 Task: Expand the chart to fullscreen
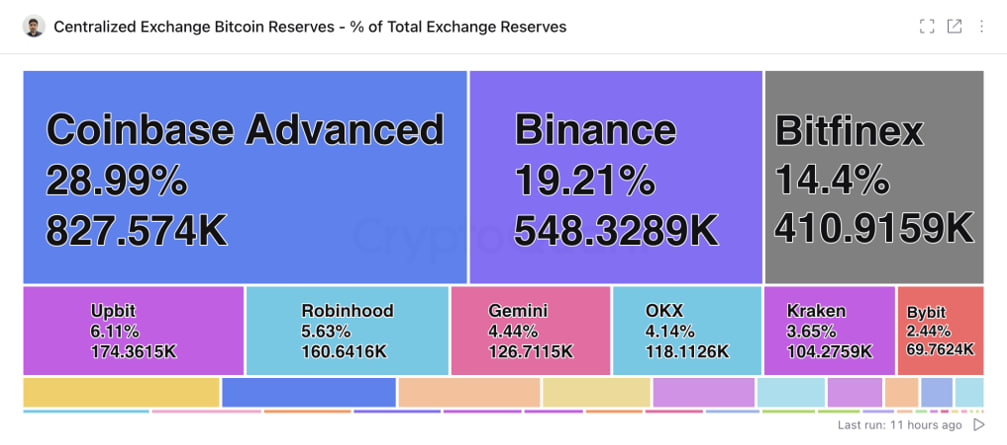click(927, 27)
